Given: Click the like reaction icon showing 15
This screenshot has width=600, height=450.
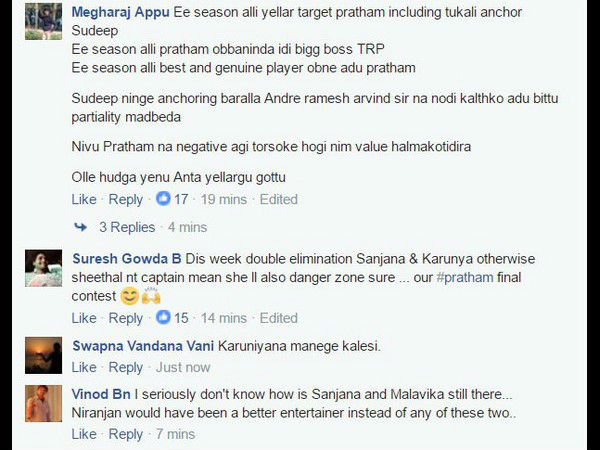Looking at the screenshot, I should [162, 318].
